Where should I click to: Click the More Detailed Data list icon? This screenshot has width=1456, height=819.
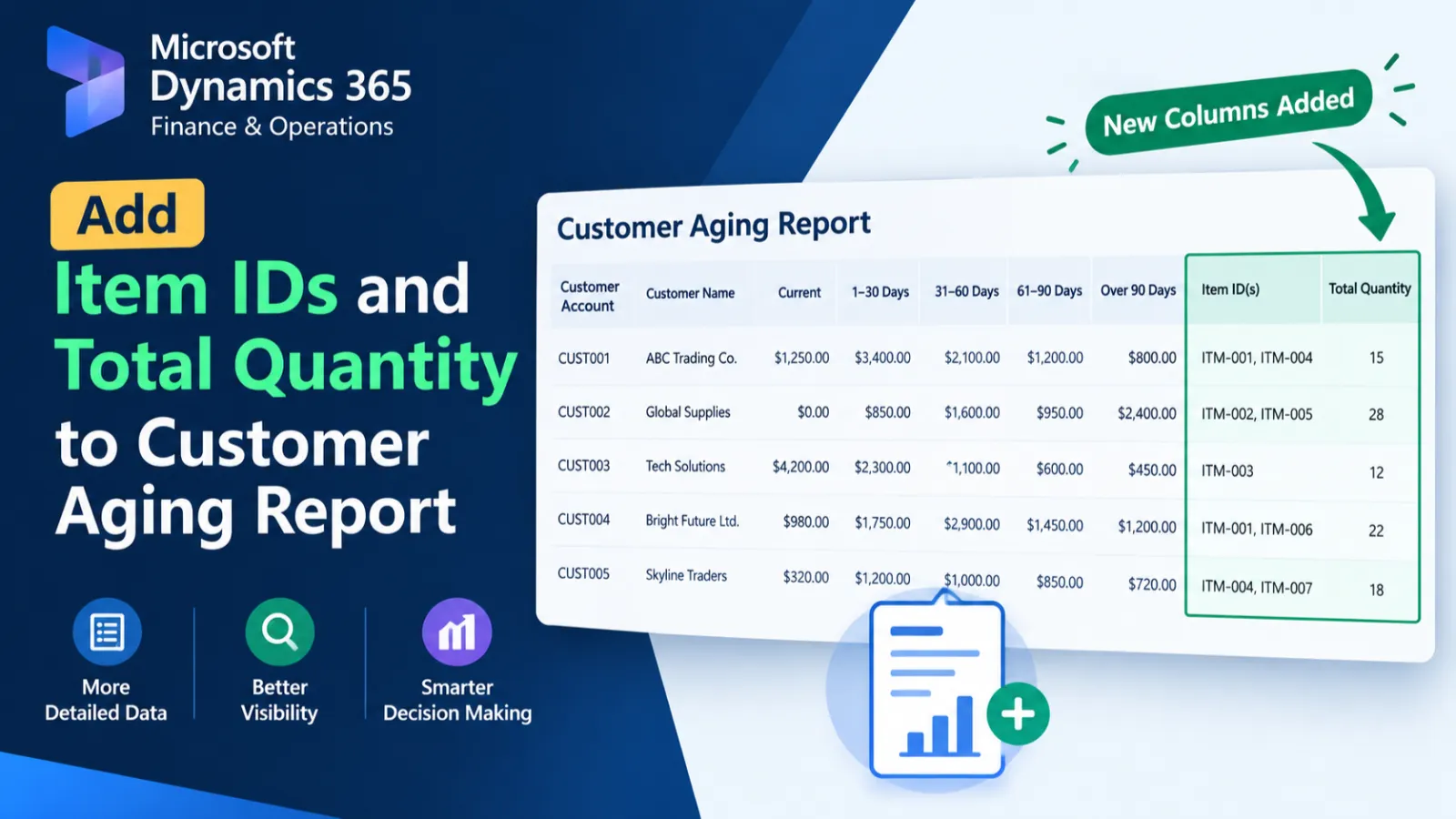pyautogui.click(x=107, y=632)
